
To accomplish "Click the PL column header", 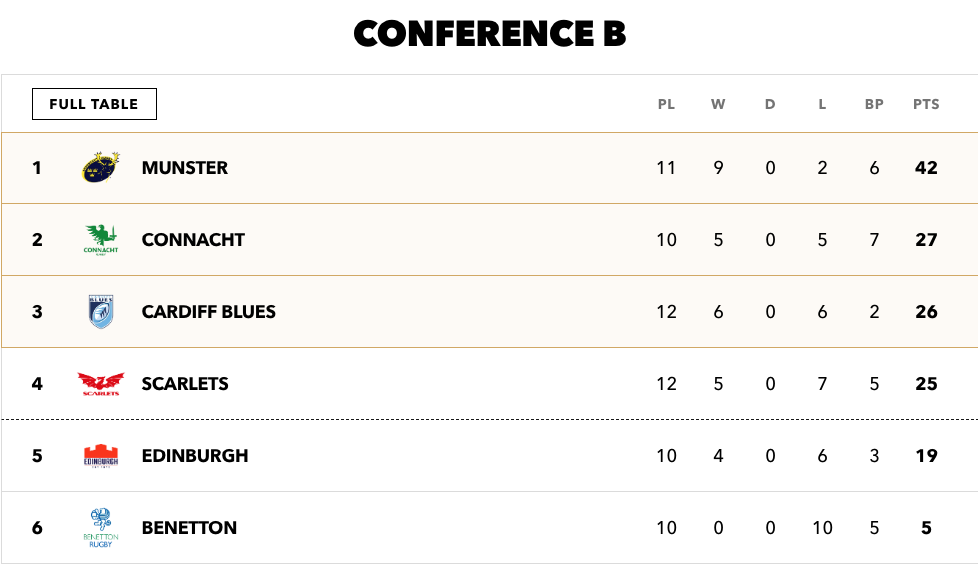I will point(666,104).
